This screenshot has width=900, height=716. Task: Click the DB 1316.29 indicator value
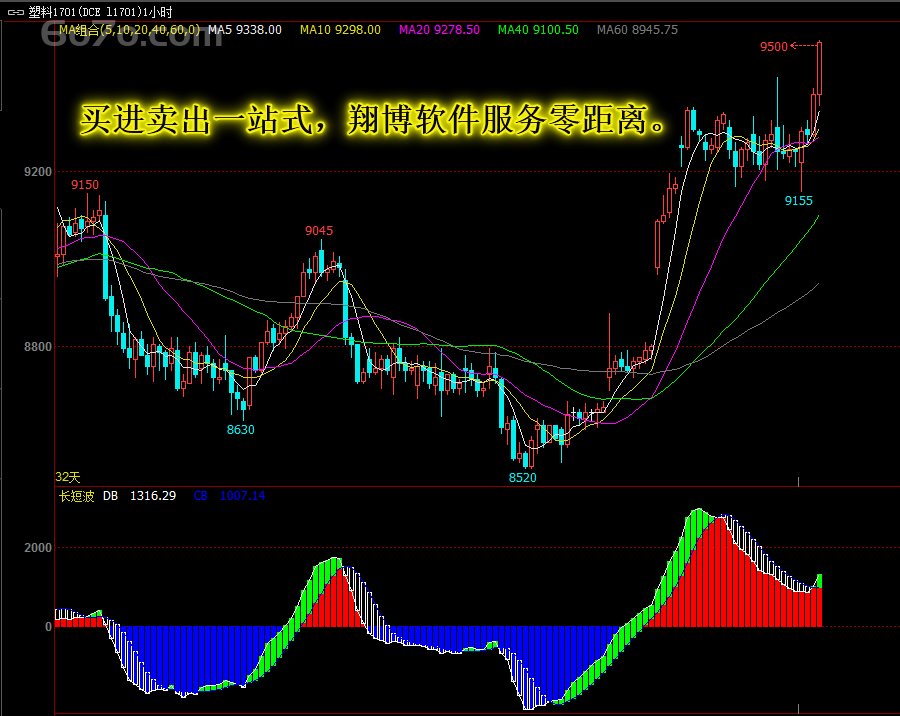[x=139, y=496]
